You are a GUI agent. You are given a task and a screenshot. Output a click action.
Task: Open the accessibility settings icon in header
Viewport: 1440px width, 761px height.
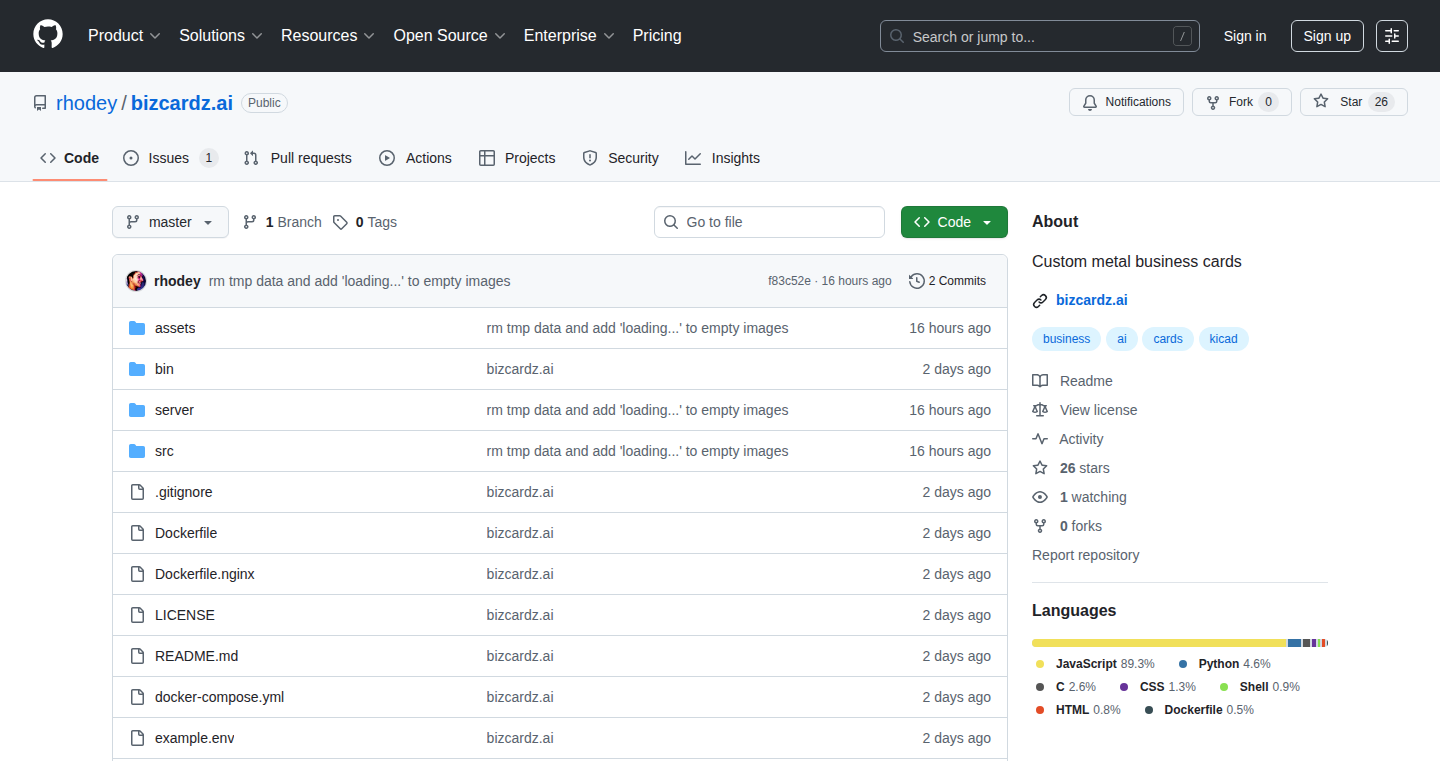click(x=1392, y=36)
